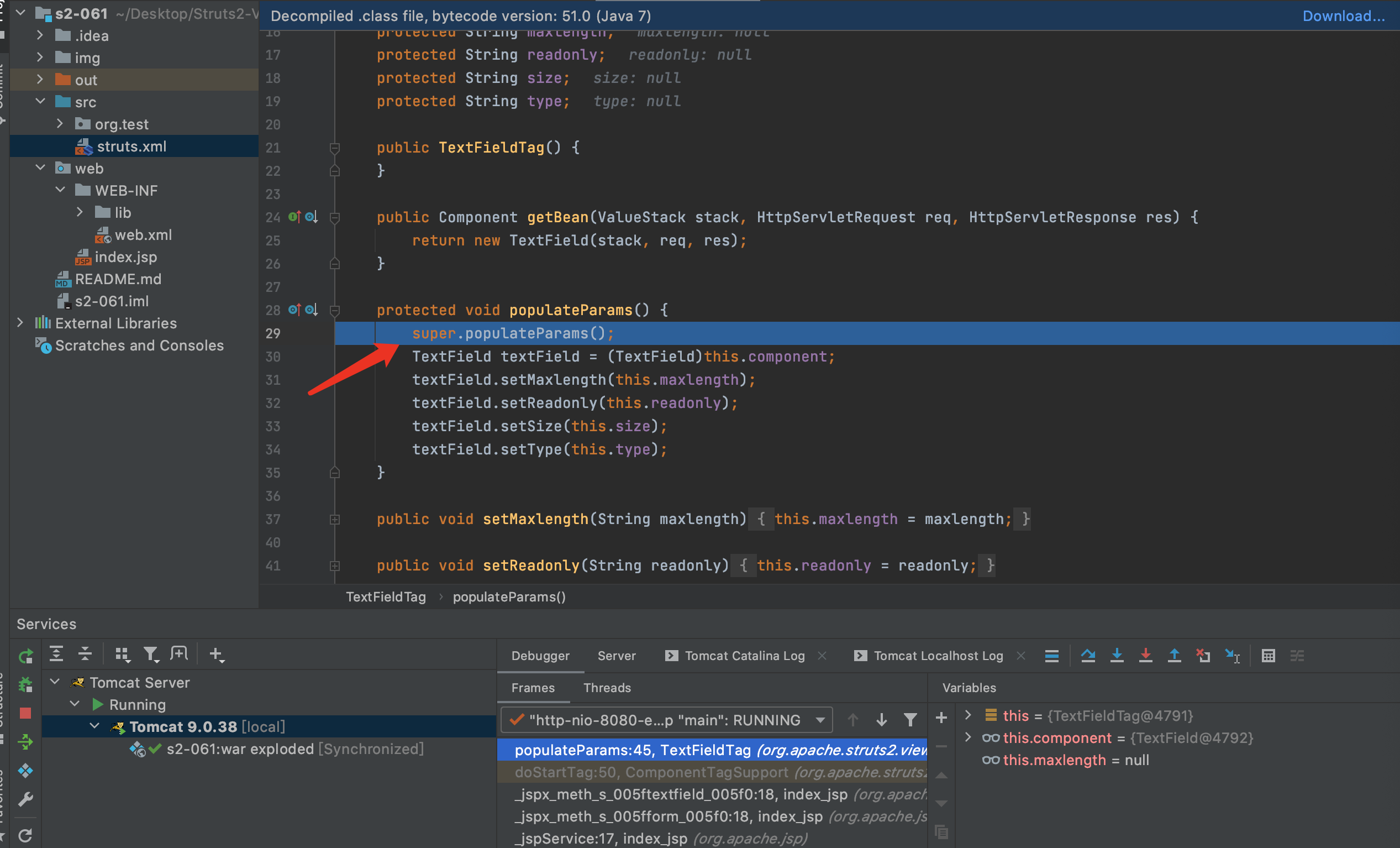Click the Force Step Into red arrow icon
This screenshot has height=848, width=1400.
[x=1145, y=655]
